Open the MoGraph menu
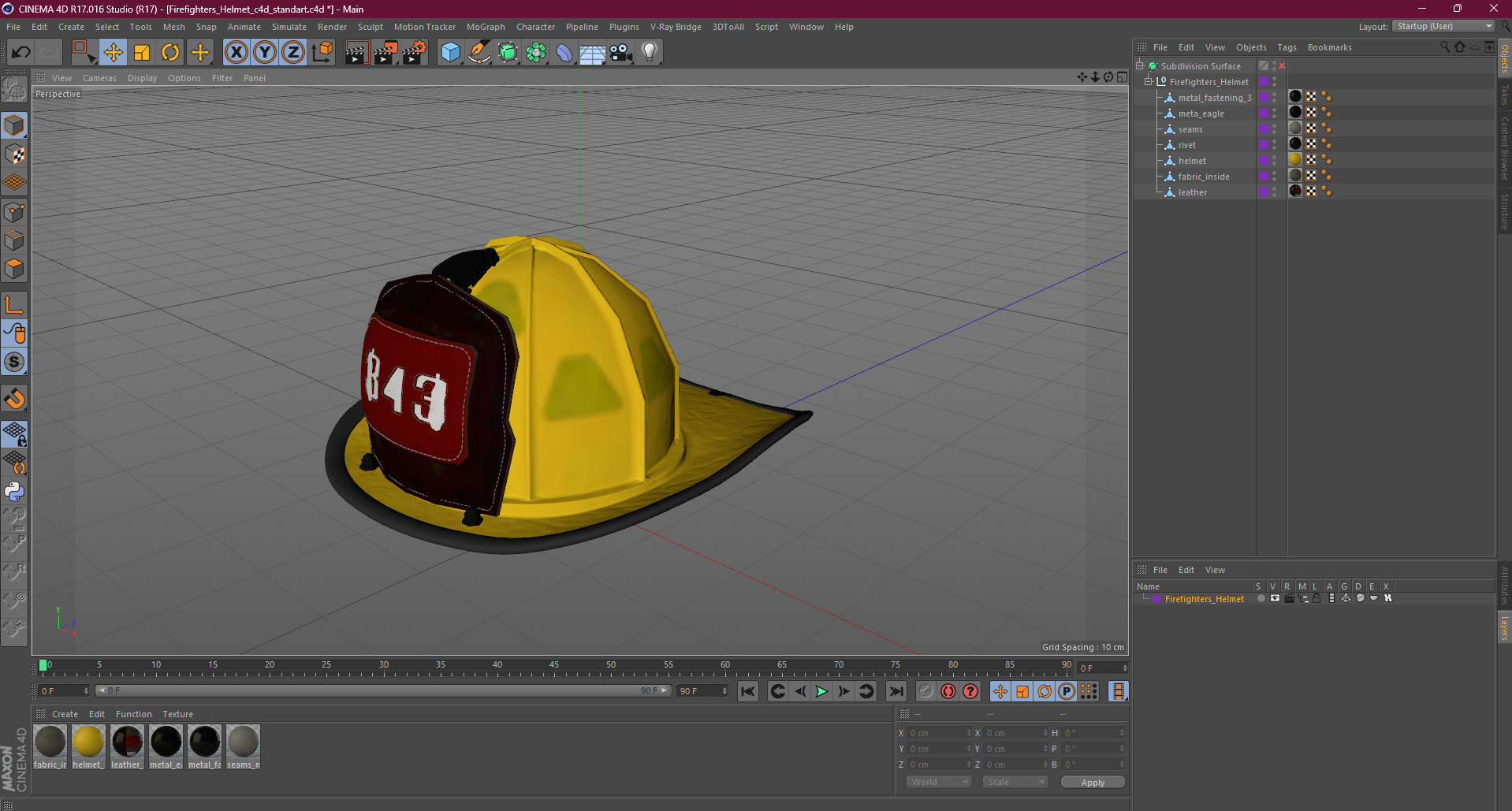This screenshot has width=1512, height=811. pyautogui.click(x=486, y=27)
